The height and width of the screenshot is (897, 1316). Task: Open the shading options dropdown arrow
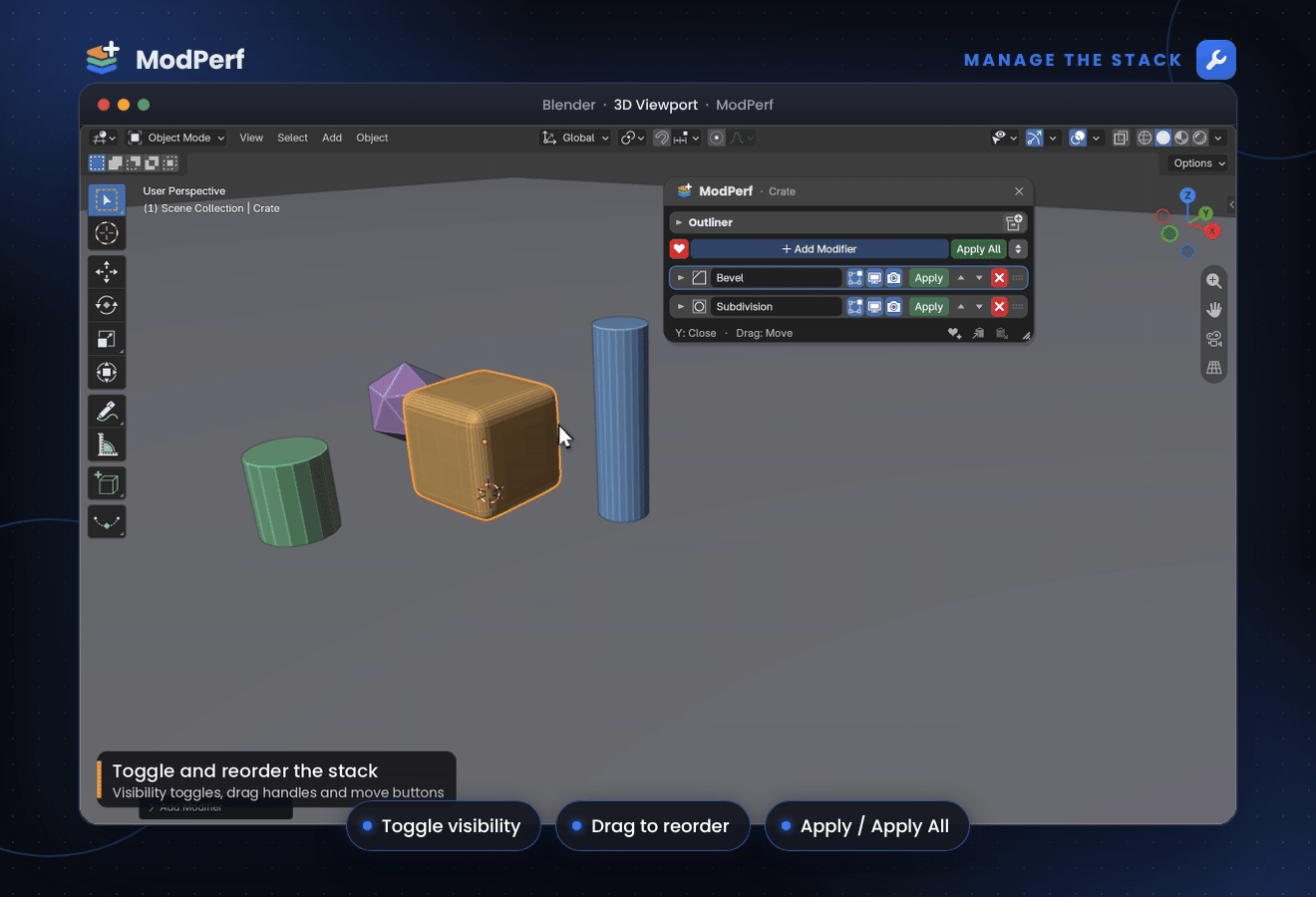pos(1218,139)
